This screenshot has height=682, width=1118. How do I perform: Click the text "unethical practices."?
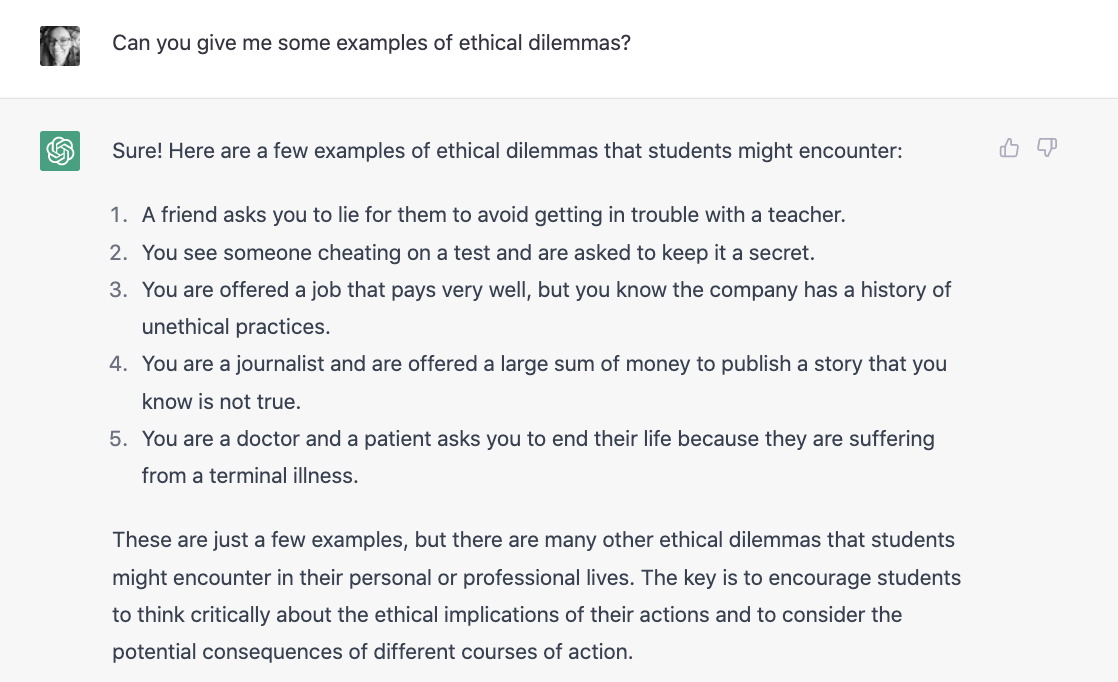click(236, 327)
